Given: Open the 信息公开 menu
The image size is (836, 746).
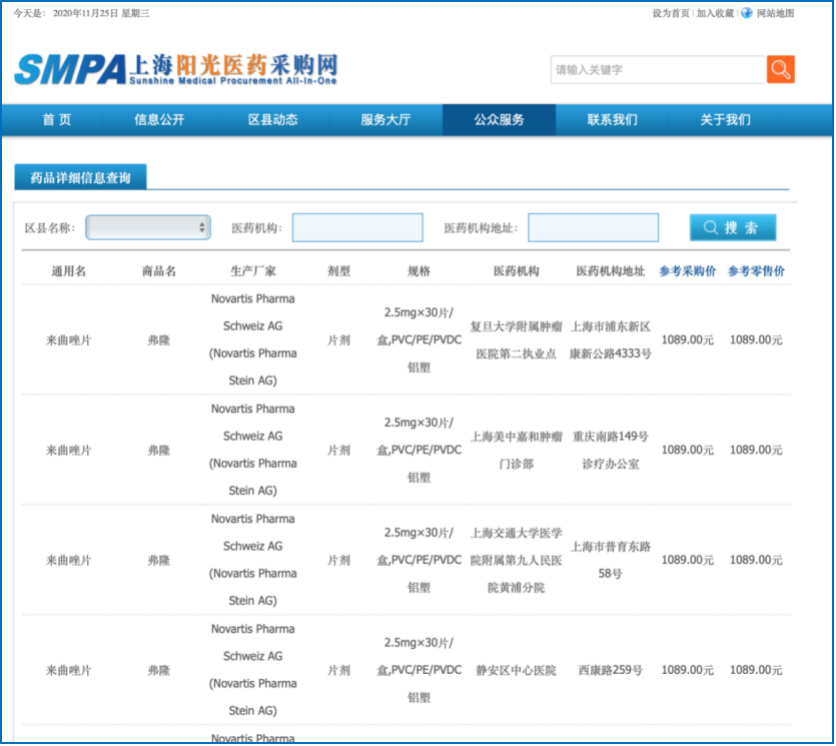Looking at the screenshot, I should tap(159, 119).
